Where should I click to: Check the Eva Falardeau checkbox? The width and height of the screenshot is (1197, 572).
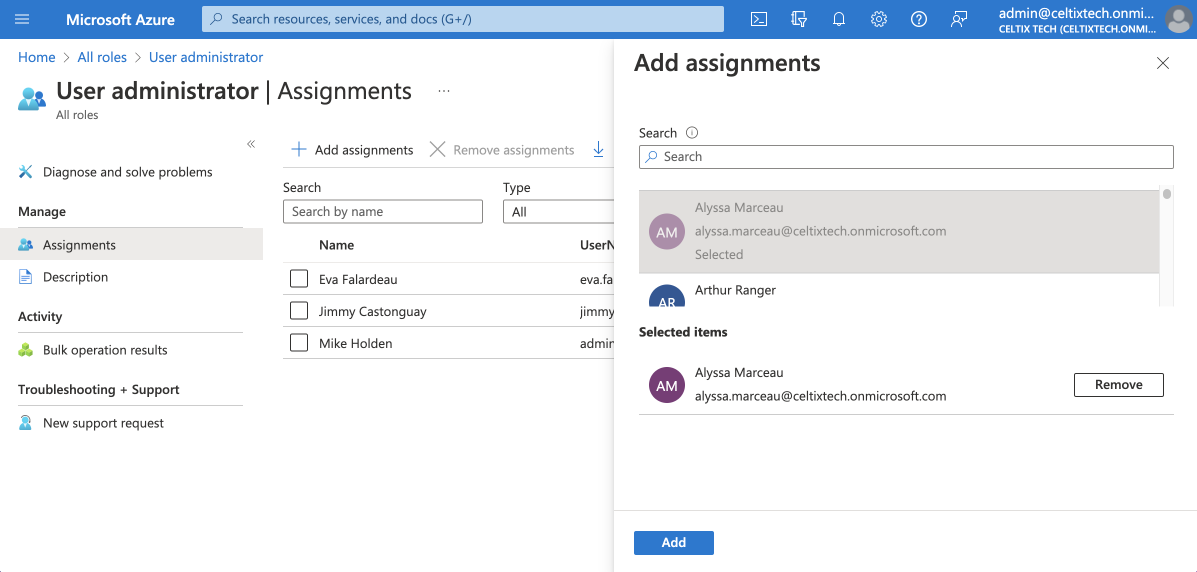(299, 279)
